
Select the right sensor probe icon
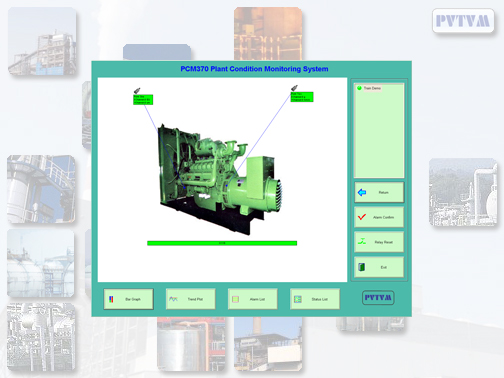coord(294,88)
